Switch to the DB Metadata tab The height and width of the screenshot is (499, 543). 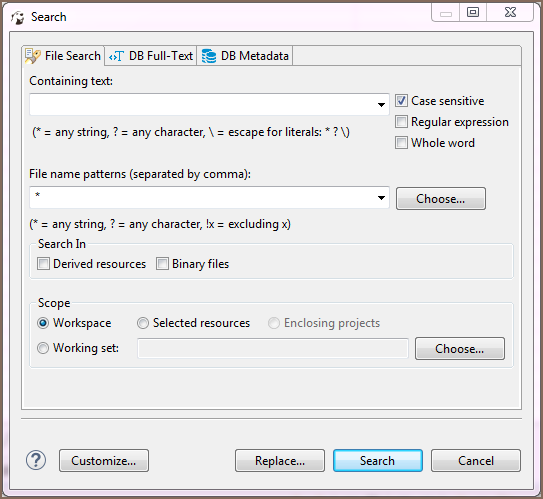[x=245, y=56]
